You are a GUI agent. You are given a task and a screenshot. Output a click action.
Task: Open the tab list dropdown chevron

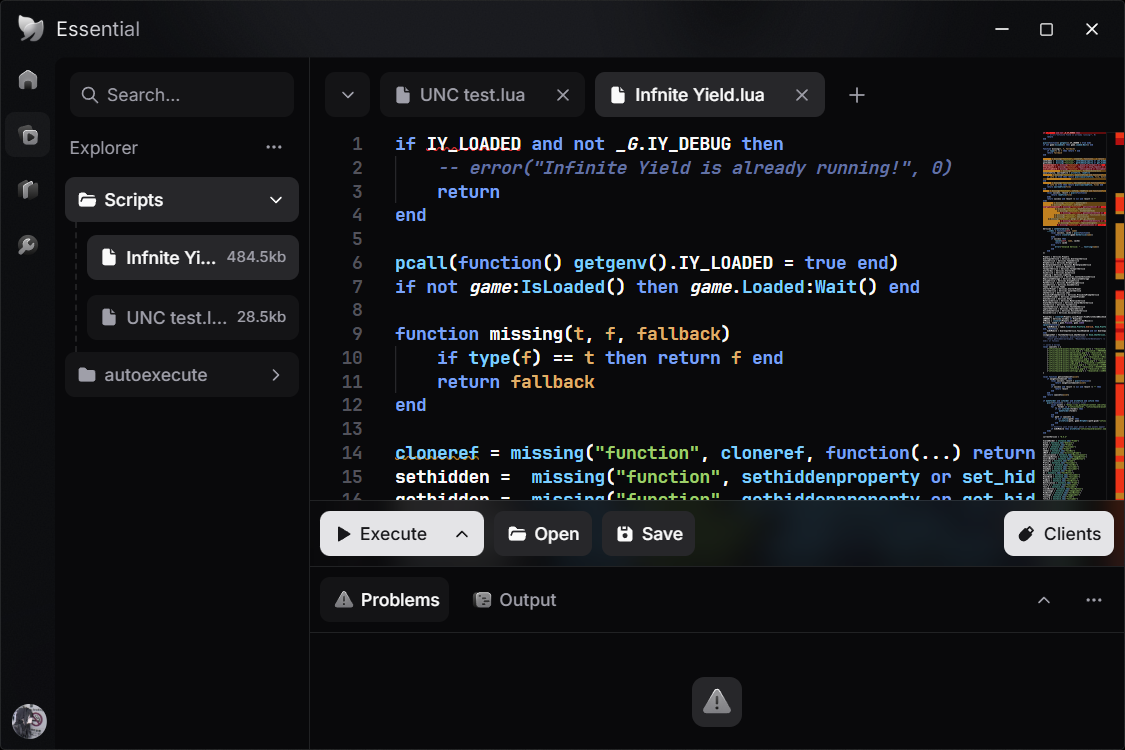[348, 95]
